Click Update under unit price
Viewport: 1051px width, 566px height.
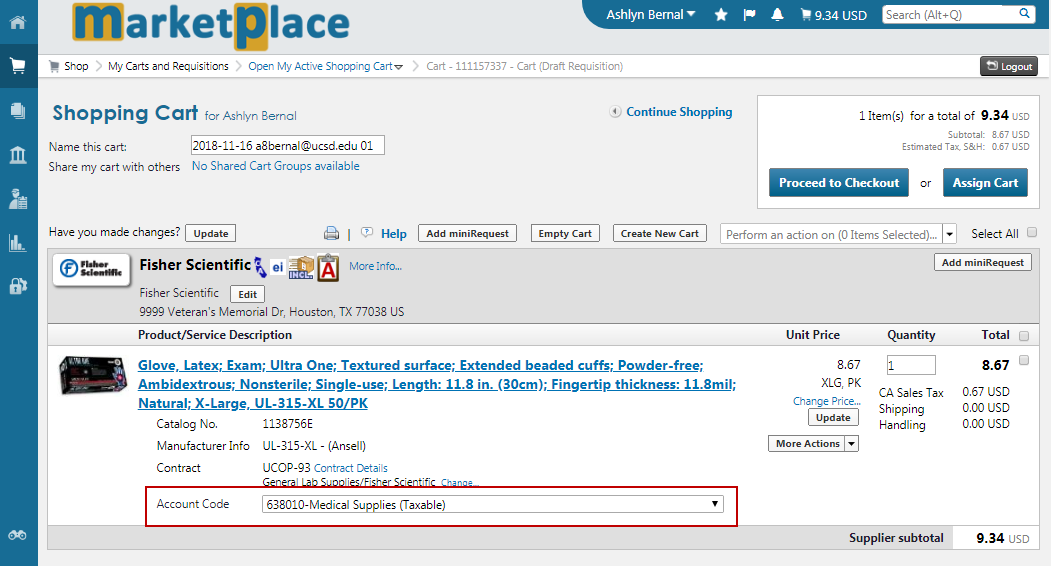(833, 417)
